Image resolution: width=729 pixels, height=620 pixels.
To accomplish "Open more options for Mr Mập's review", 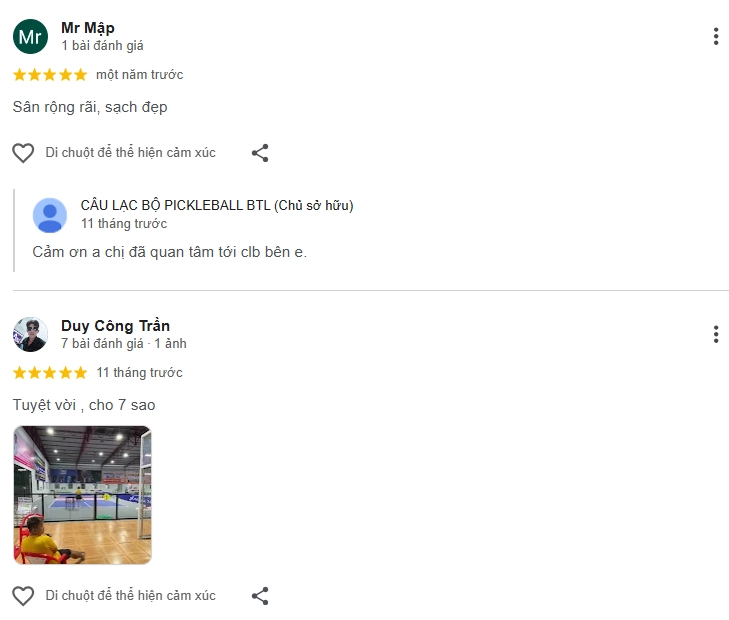I will click(716, 36).
